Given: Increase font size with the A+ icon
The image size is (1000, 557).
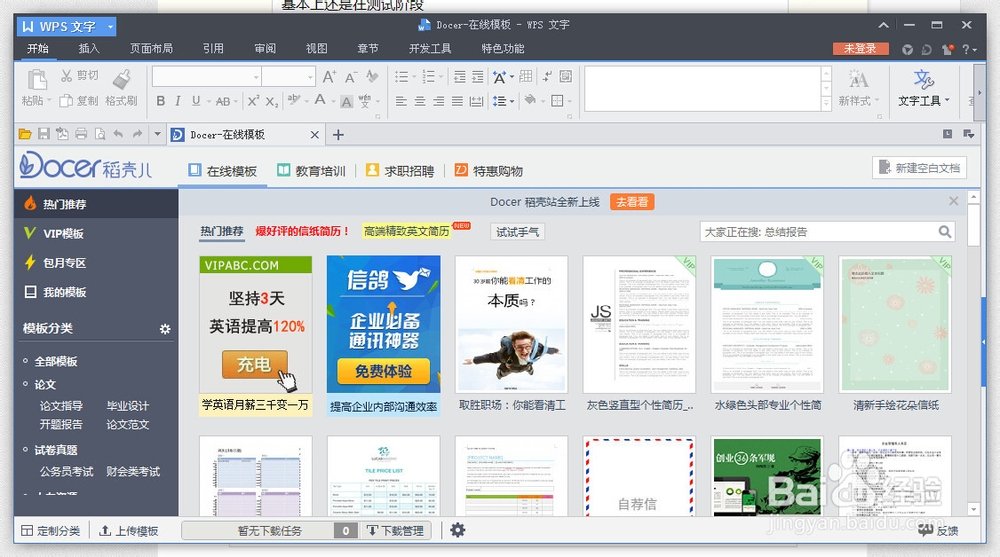Looking at the screenshot, I should [329, 77].
